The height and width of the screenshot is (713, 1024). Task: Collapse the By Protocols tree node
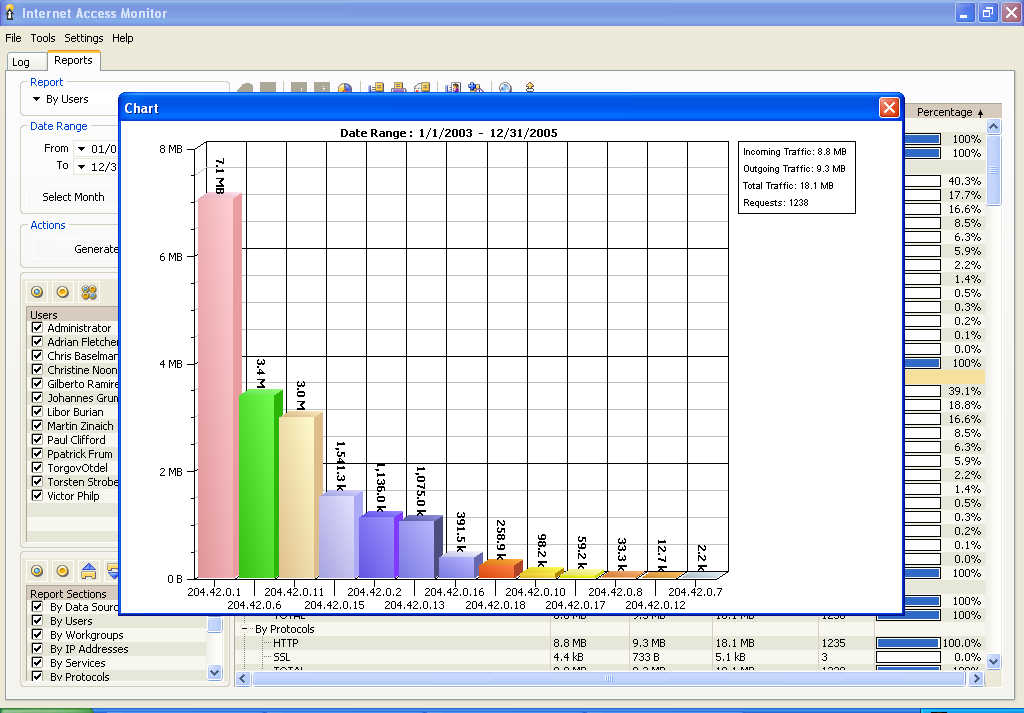[246, 629]
